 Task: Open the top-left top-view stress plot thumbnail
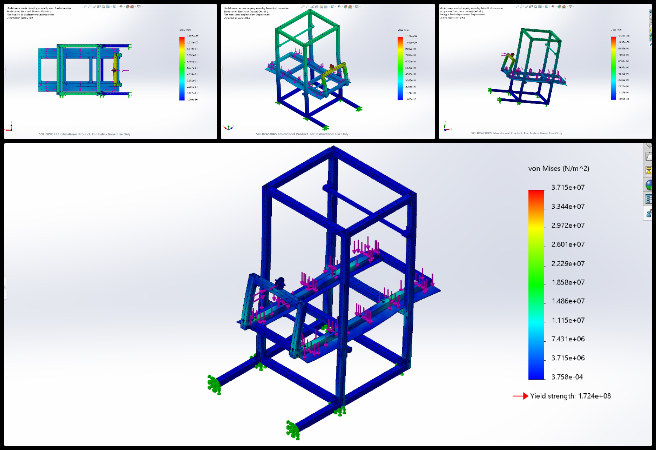[x=108, y=70]
